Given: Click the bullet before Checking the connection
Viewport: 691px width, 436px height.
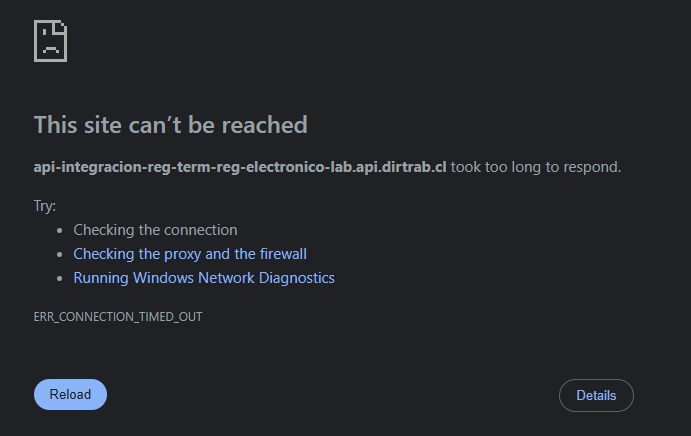Looking at the screenshot, I should 60,230.
